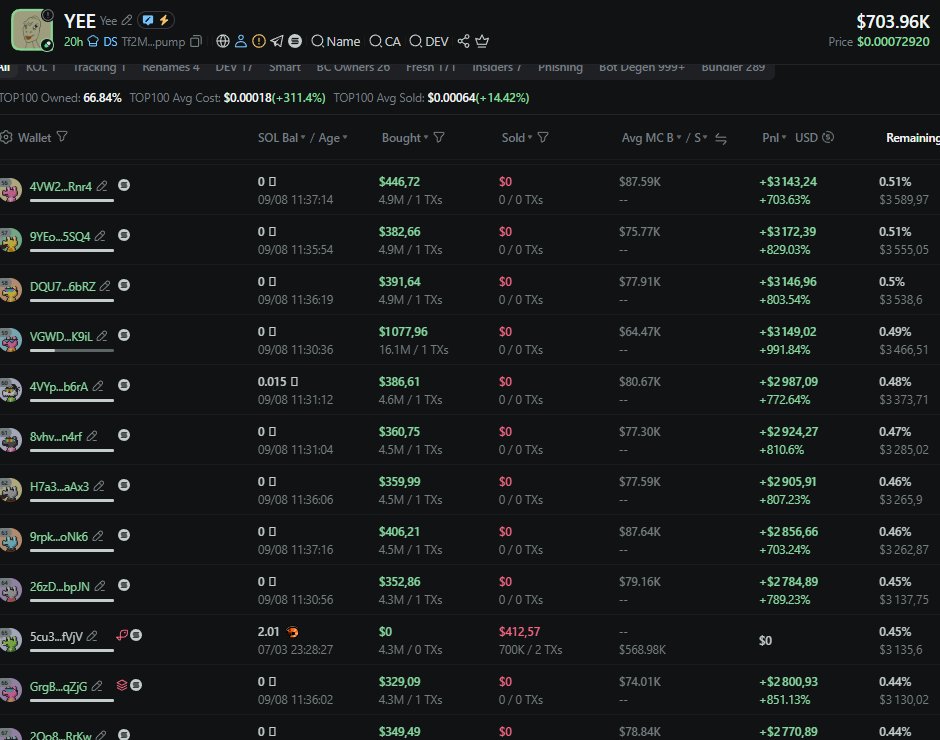Toggle the USD currency display

coord(814,137)
